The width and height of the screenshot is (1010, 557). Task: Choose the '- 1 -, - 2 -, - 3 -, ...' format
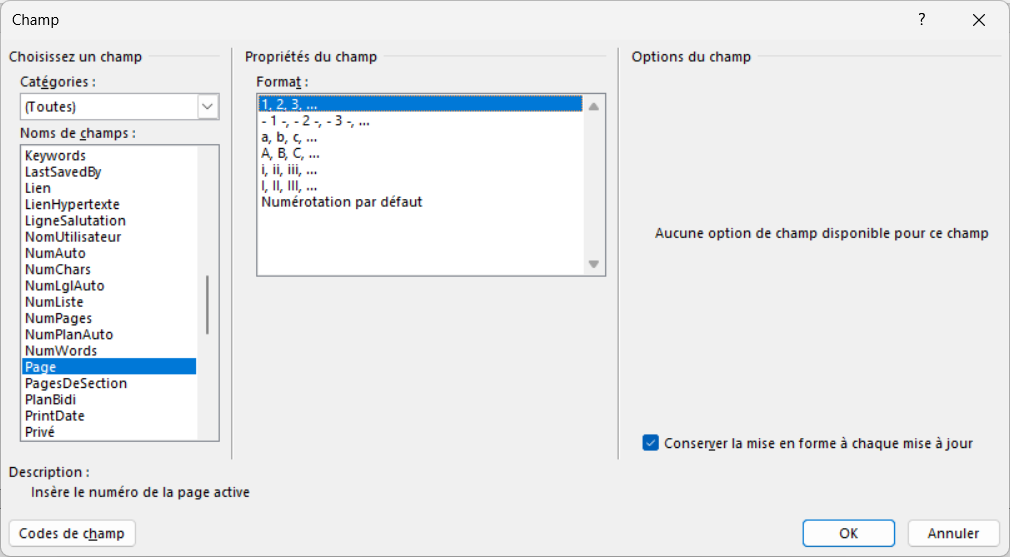(x=315, y=121)
